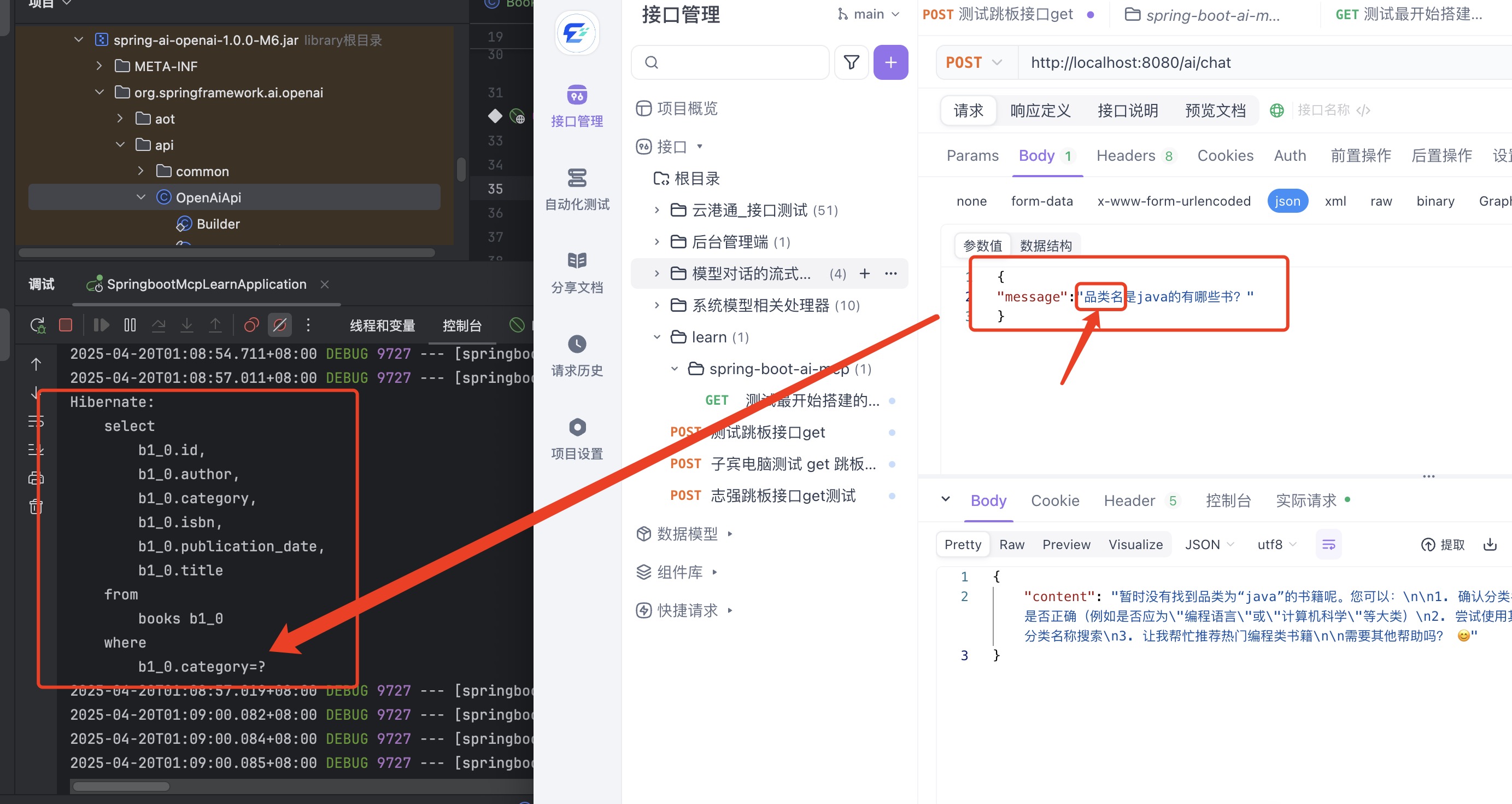Open more debug actions three-dot menu
1512x804 pixels.
pos(308,325)
